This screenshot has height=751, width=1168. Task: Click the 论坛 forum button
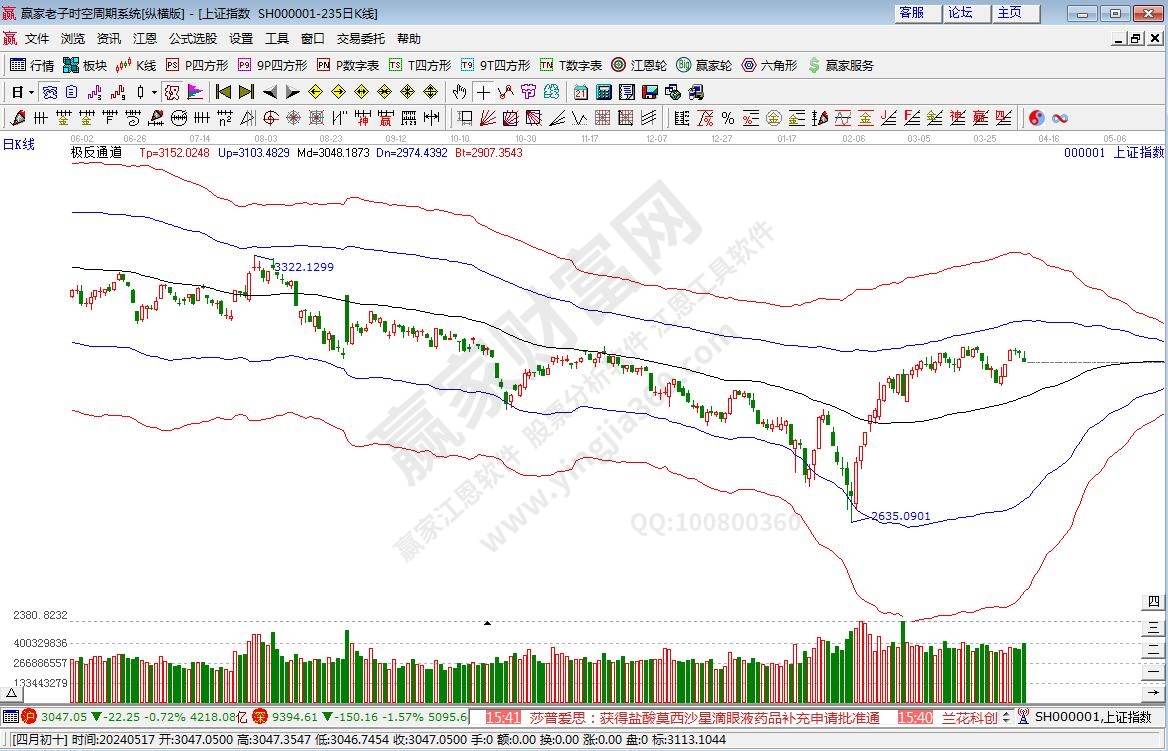tap(960, 13)
